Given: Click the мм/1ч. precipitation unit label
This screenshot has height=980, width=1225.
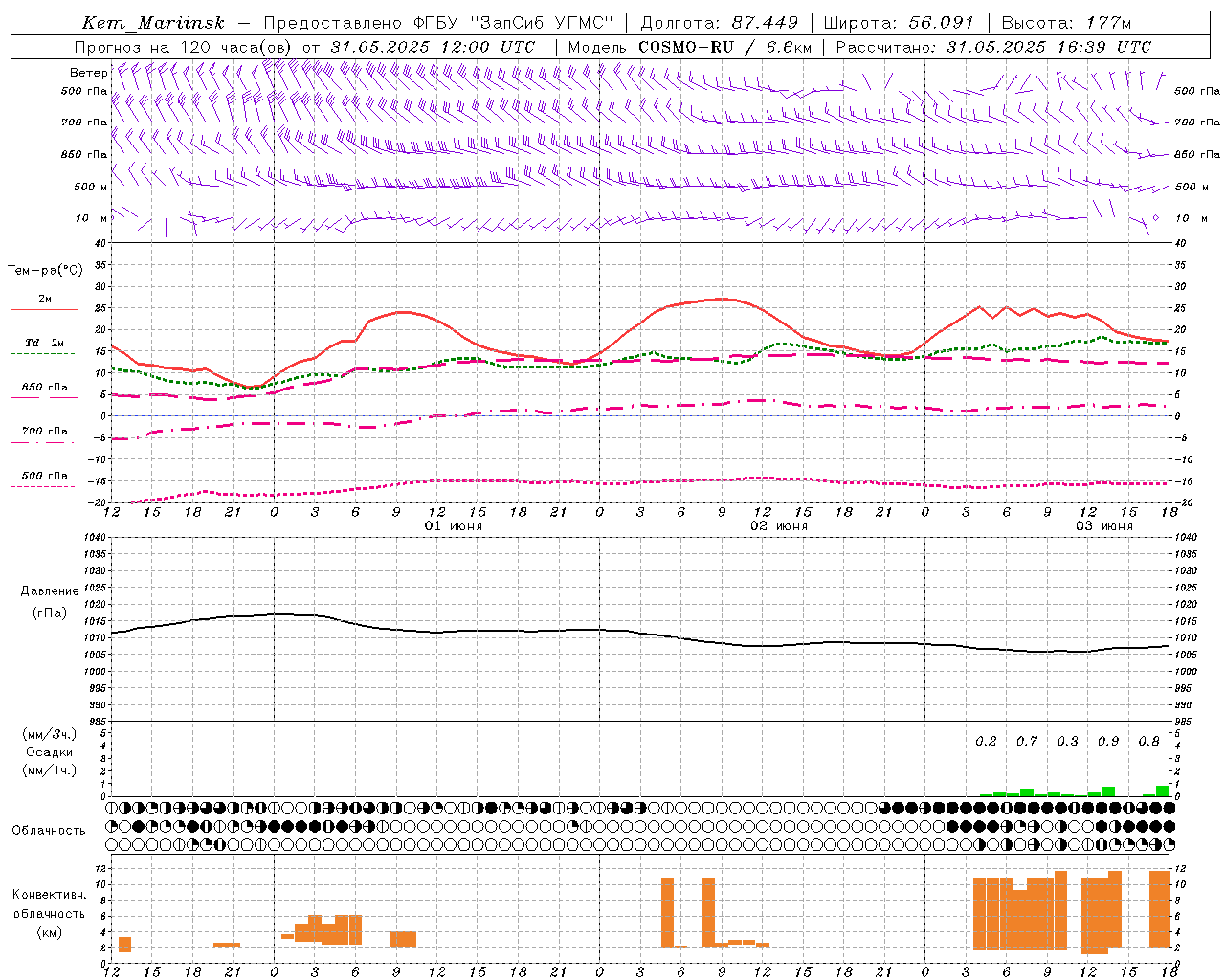Looking at the screenshot, I should pos(49,770).
